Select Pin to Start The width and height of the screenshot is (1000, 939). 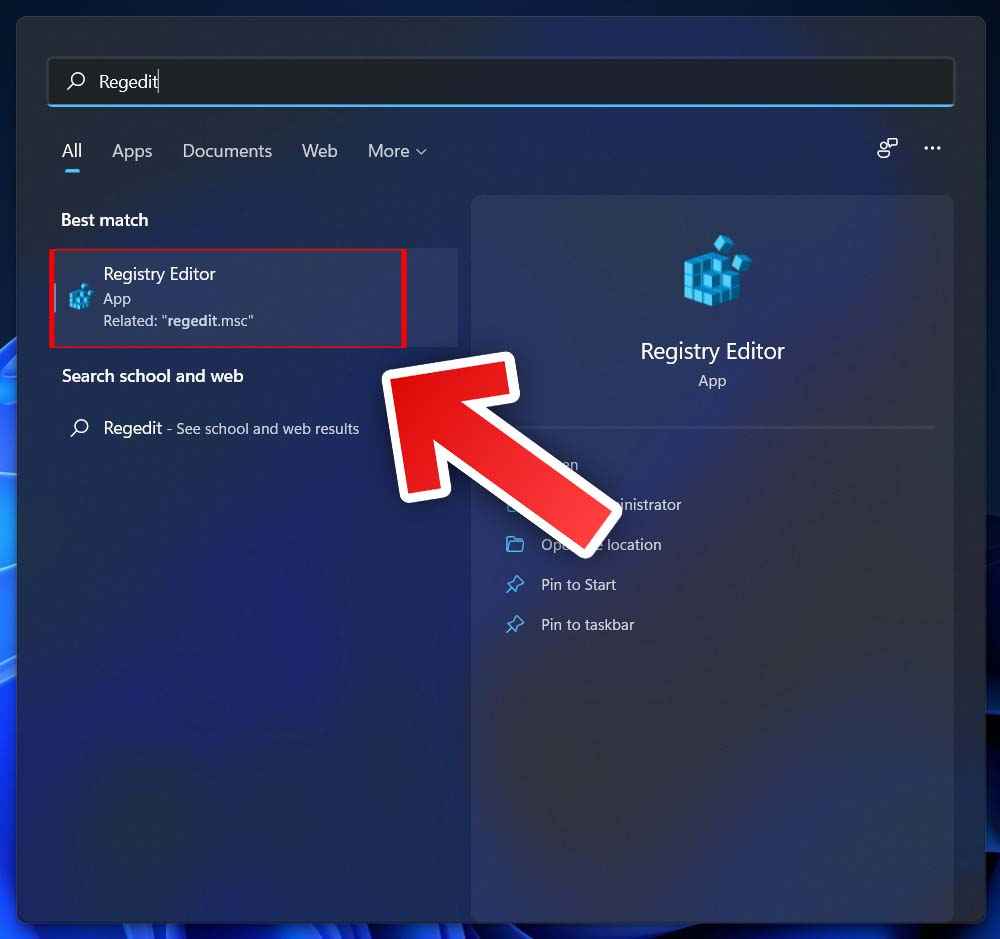pyautogui.click(x=578, y=584)
